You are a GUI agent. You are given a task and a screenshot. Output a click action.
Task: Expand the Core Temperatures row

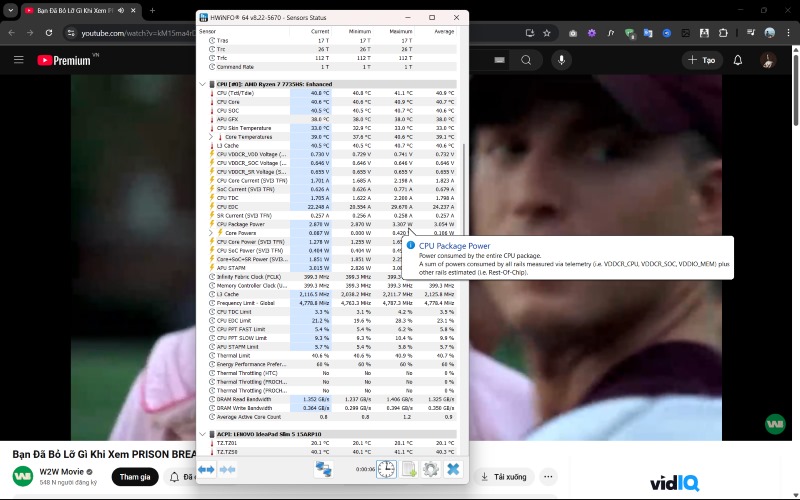[x=211, y=137]
